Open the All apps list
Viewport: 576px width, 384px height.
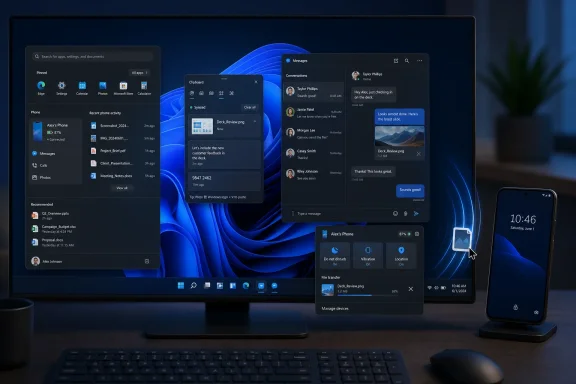pos(140,73)
